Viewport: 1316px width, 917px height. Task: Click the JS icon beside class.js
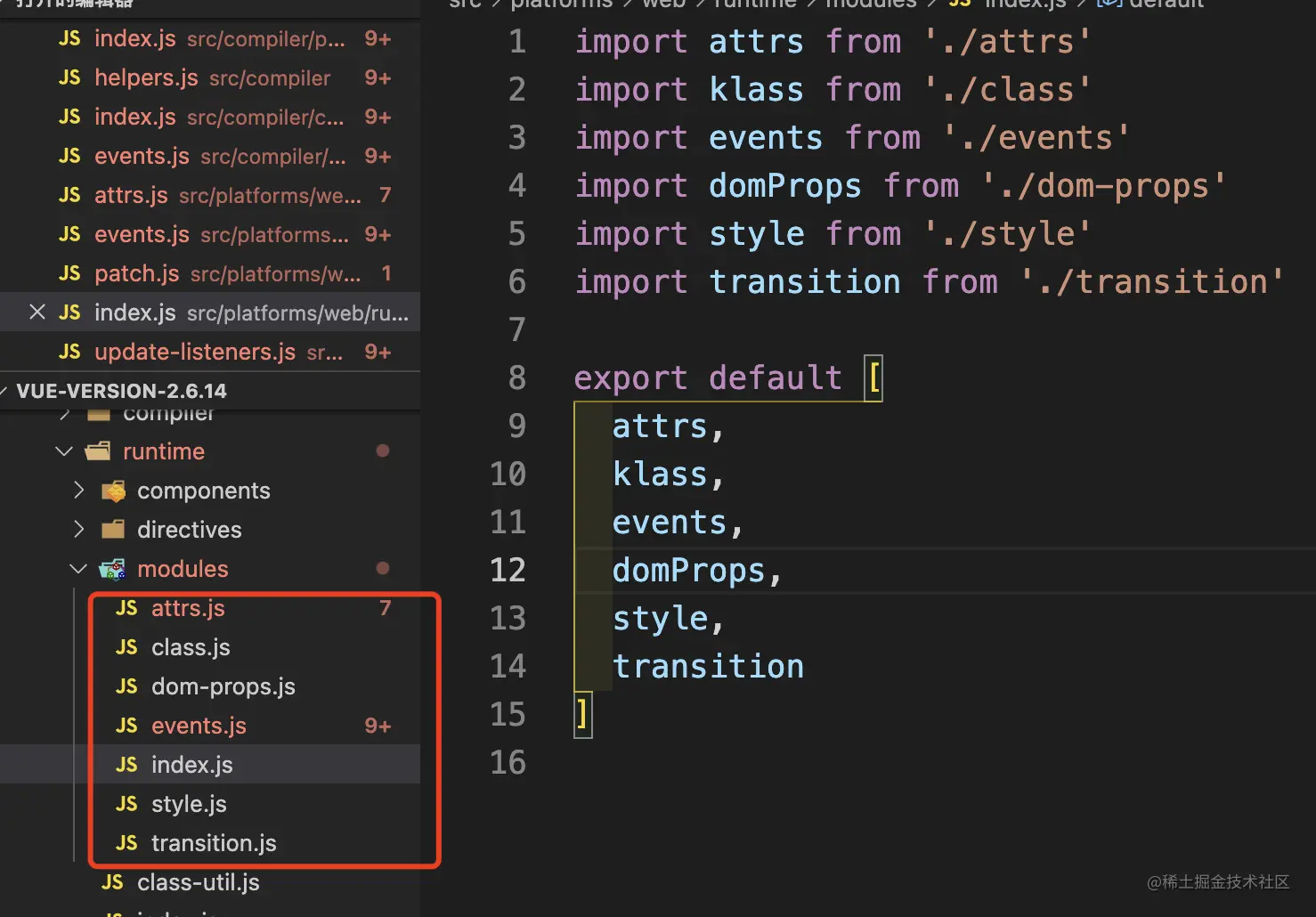pos(126,647)
